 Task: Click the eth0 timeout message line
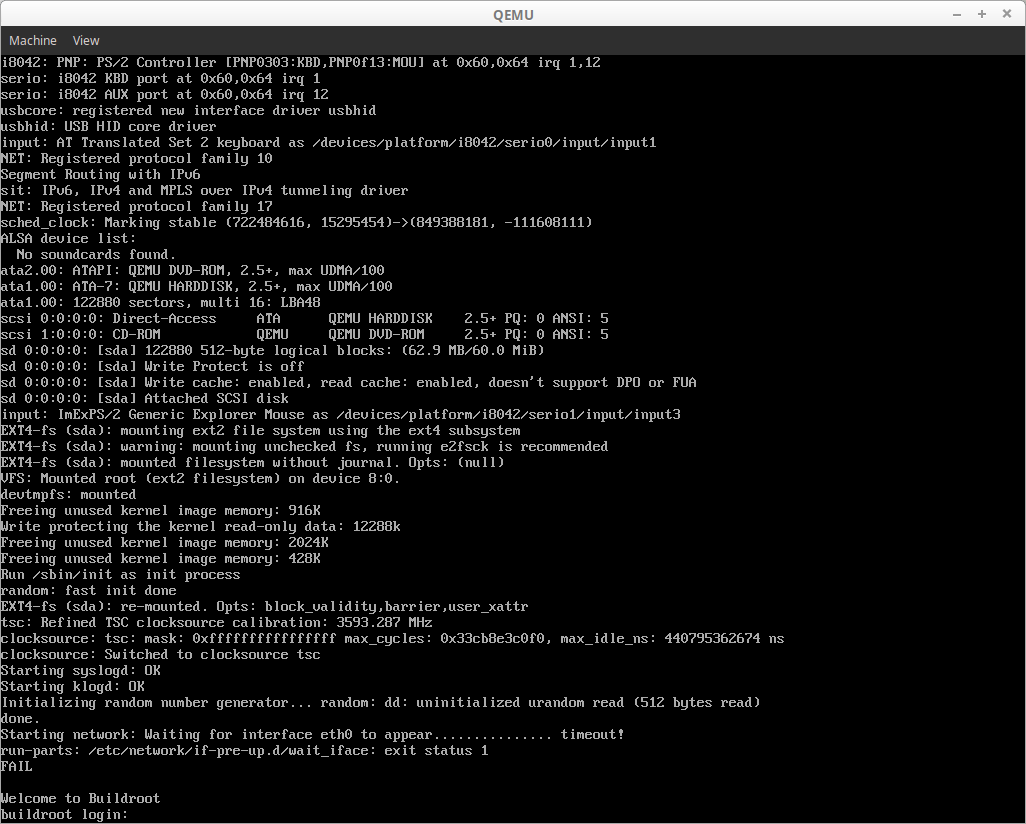(312, 734)
